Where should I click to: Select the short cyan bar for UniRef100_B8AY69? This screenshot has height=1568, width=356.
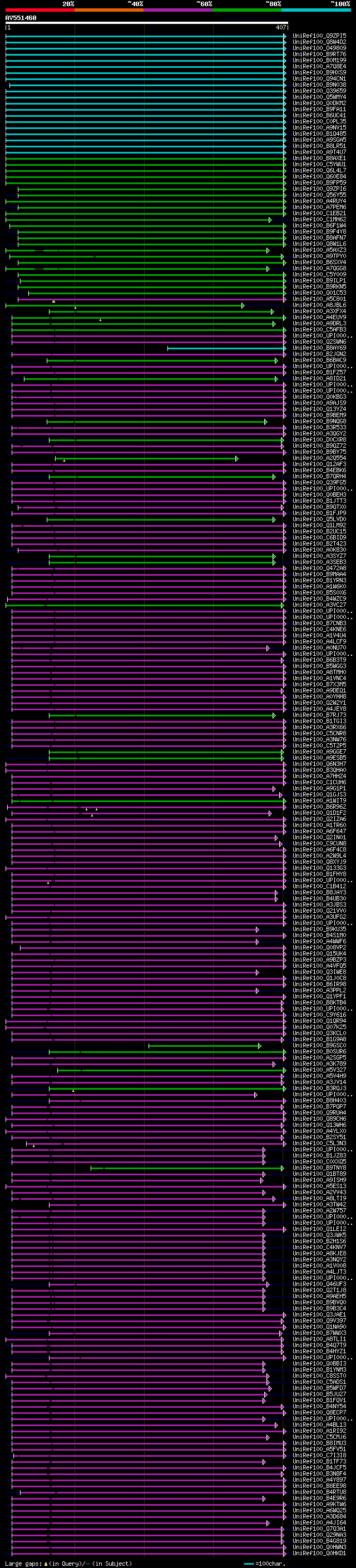coord(227,348)
